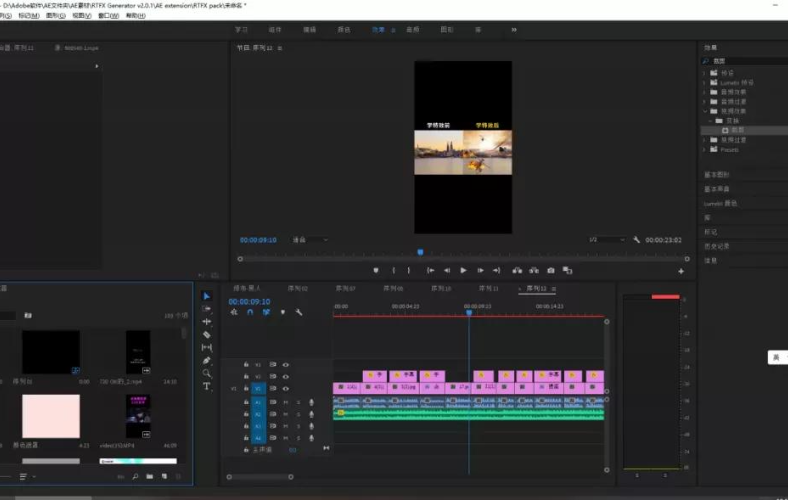Click Mark Out button
The height and width of the screenshot is (500, 788).
(409, 270)
